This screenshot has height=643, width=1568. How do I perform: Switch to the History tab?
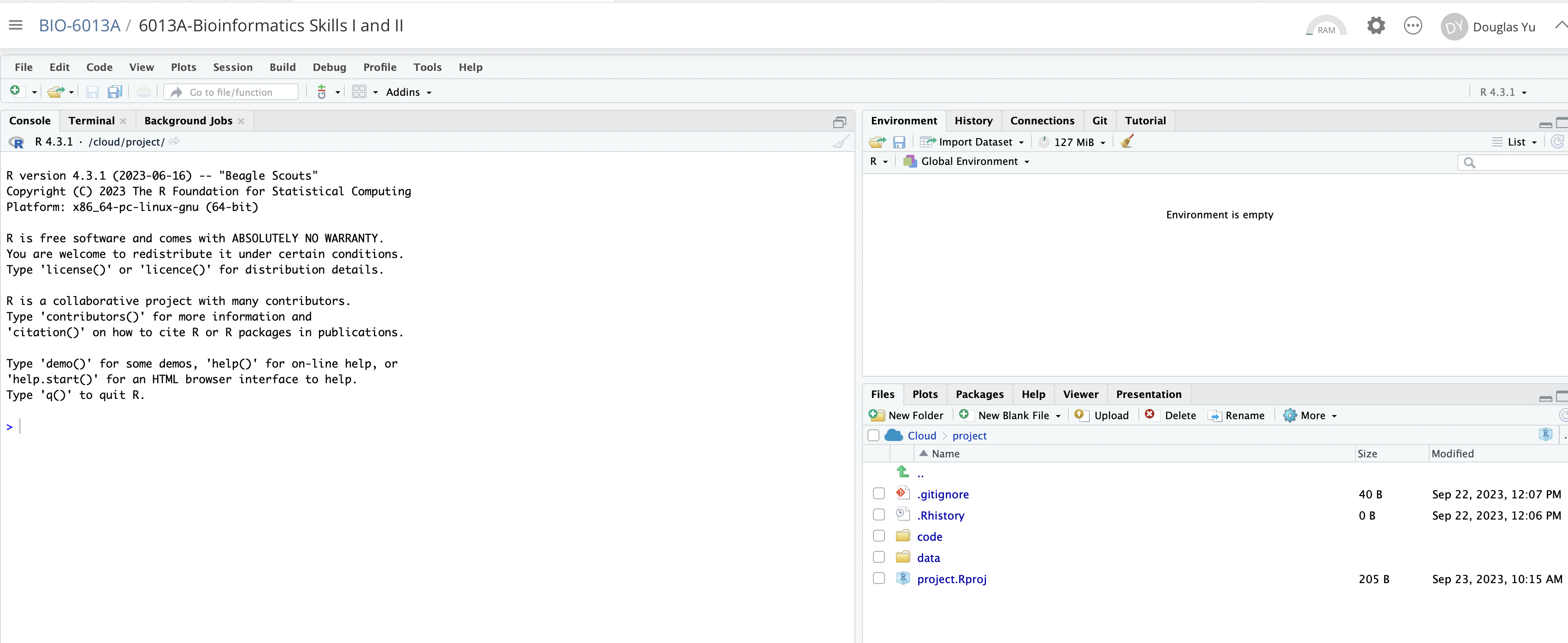[973, 121]
